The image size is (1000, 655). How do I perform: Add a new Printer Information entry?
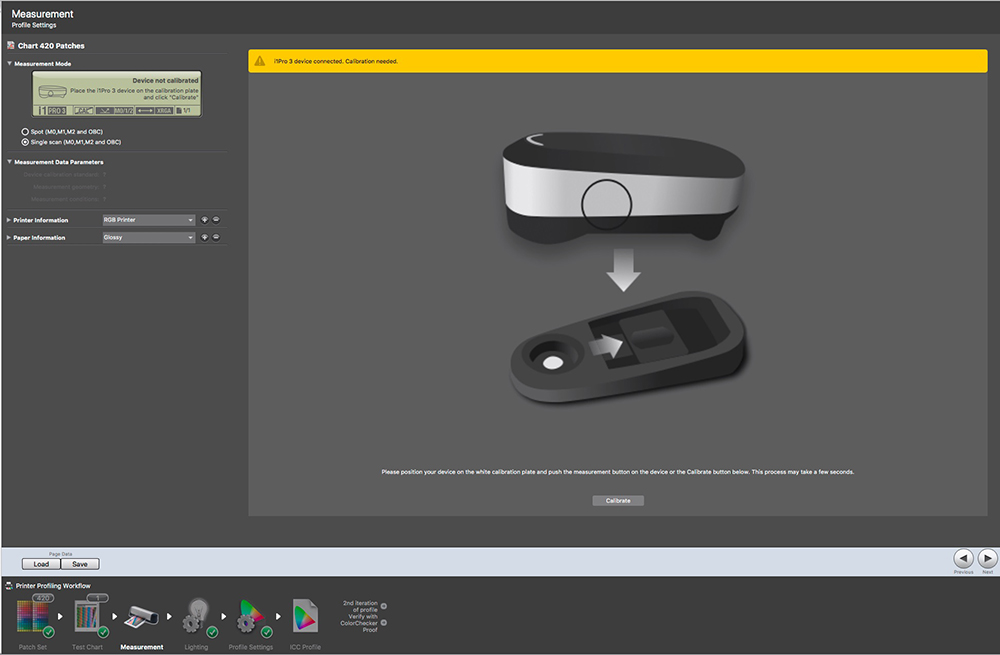(204, 220)
